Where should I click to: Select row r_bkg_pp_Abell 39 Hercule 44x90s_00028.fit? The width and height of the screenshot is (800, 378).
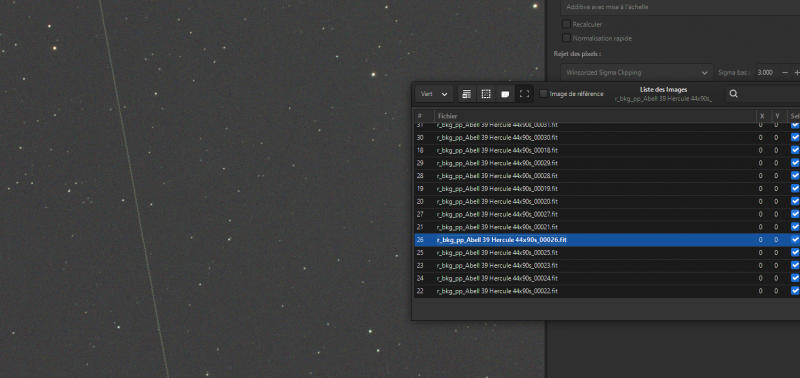pyautogui.click(x=607, y=175)
